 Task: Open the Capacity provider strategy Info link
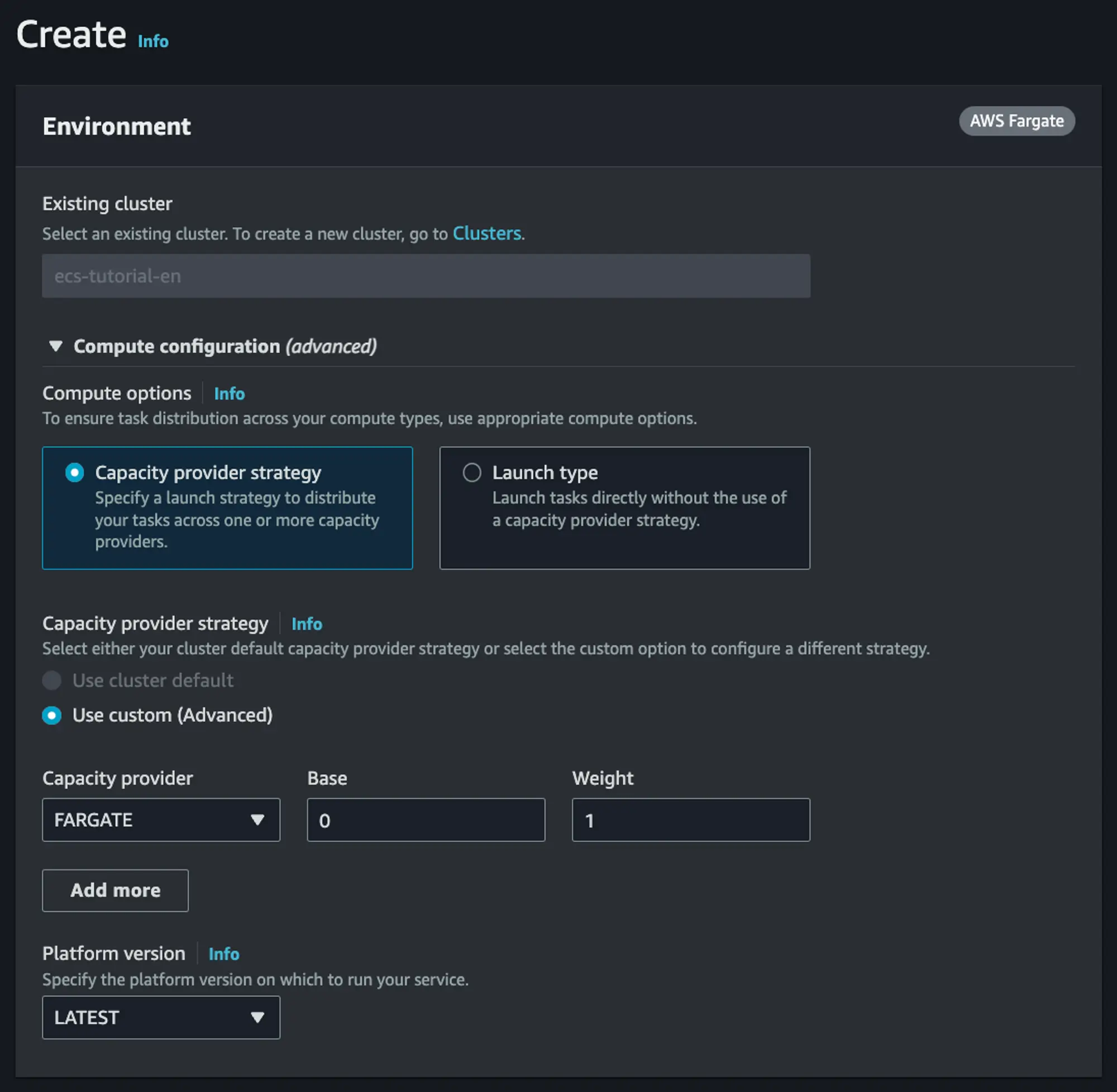[x=307, y=624]
